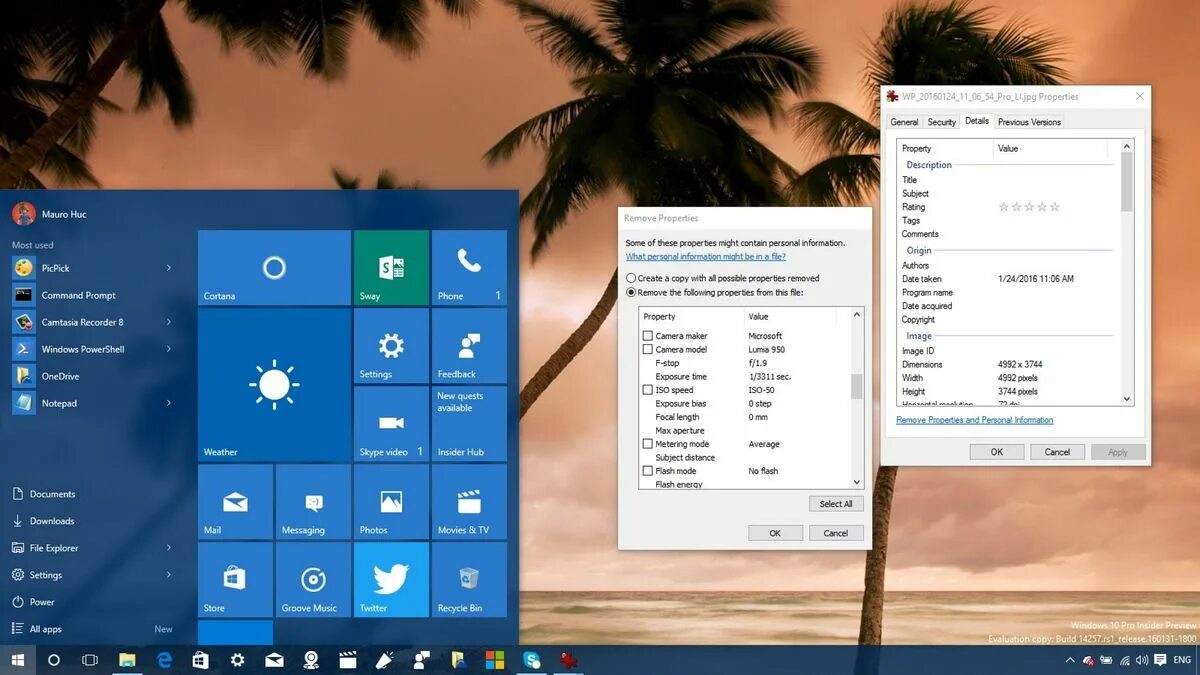Viewport: 1200px width, 675px height.
Task: Open the Mail tile
Action: tap(235, 501)
